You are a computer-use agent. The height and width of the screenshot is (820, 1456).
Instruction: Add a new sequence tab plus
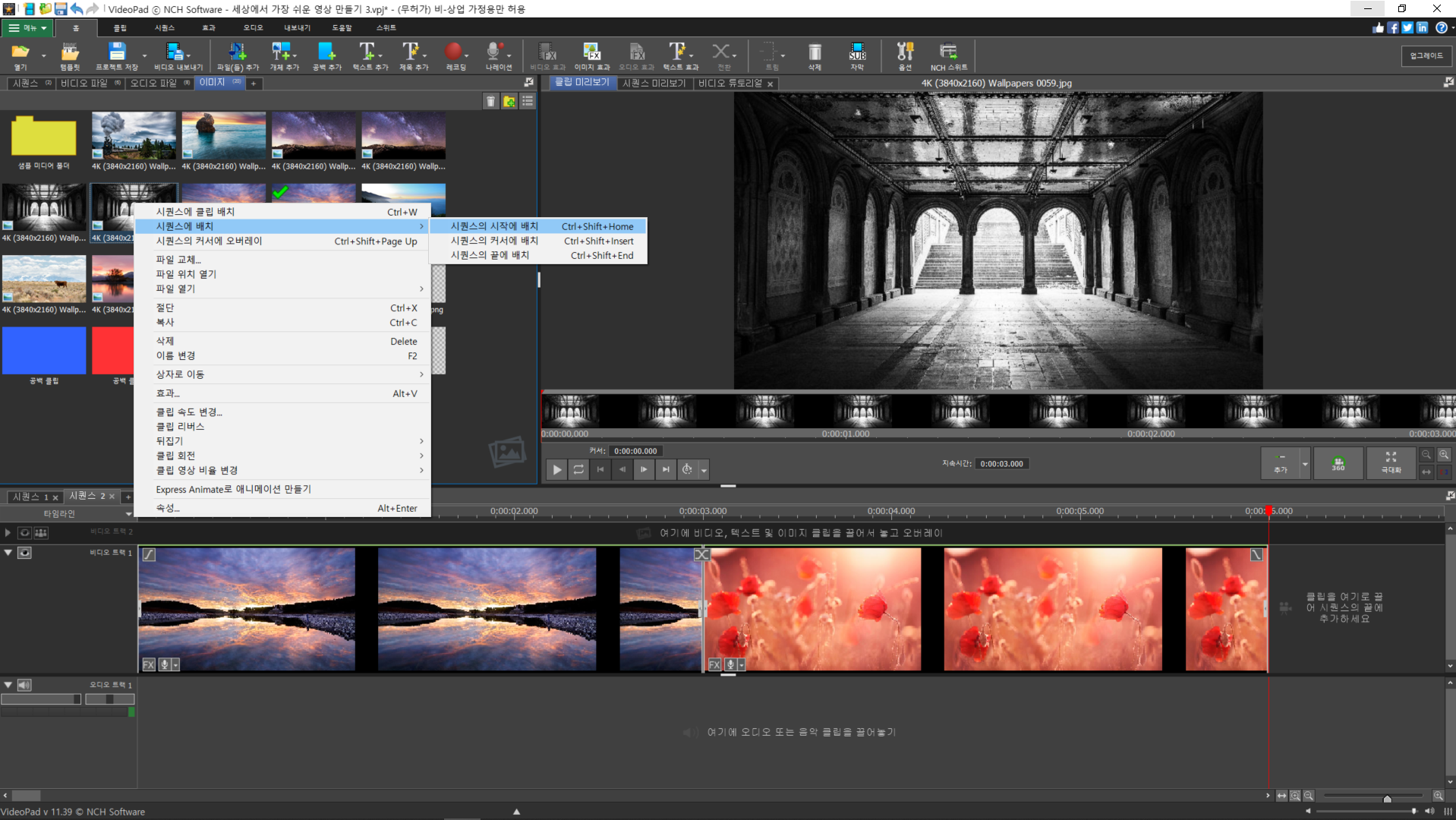point(128,497)
